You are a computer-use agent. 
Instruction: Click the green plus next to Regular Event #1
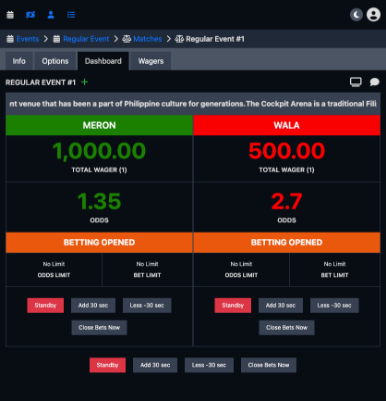pyautogui.click(x=85, y=82)
